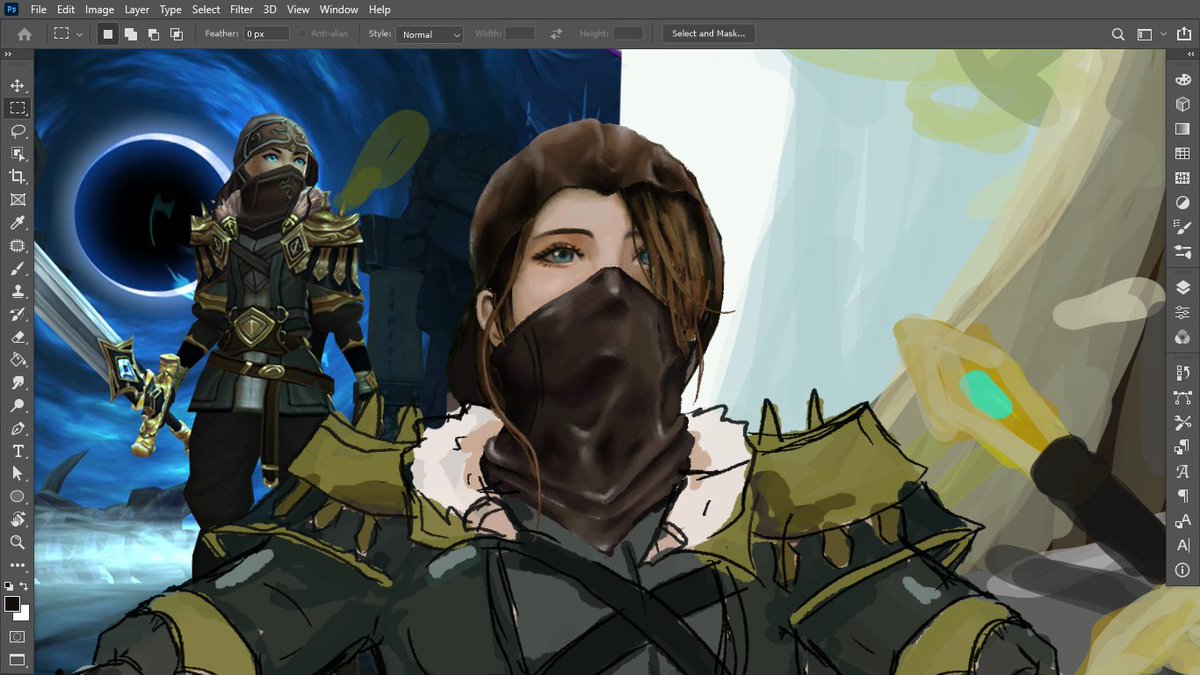
Task: Select the Path Selection tool
Action: tap(17, 474)
